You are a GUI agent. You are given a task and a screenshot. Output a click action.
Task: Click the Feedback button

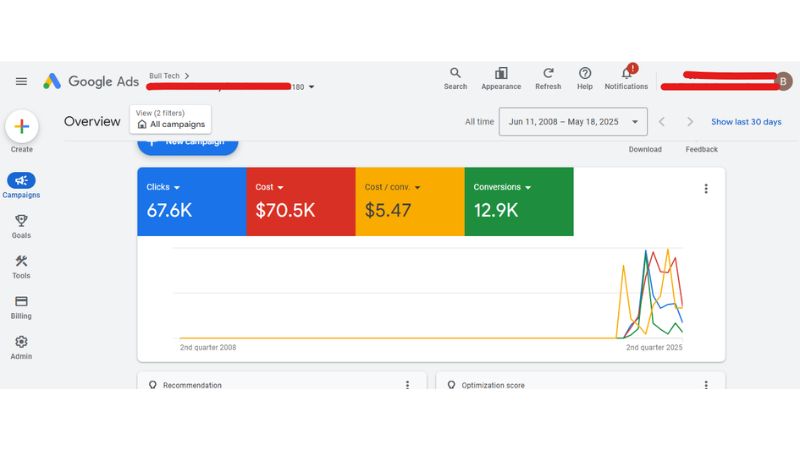701,149
